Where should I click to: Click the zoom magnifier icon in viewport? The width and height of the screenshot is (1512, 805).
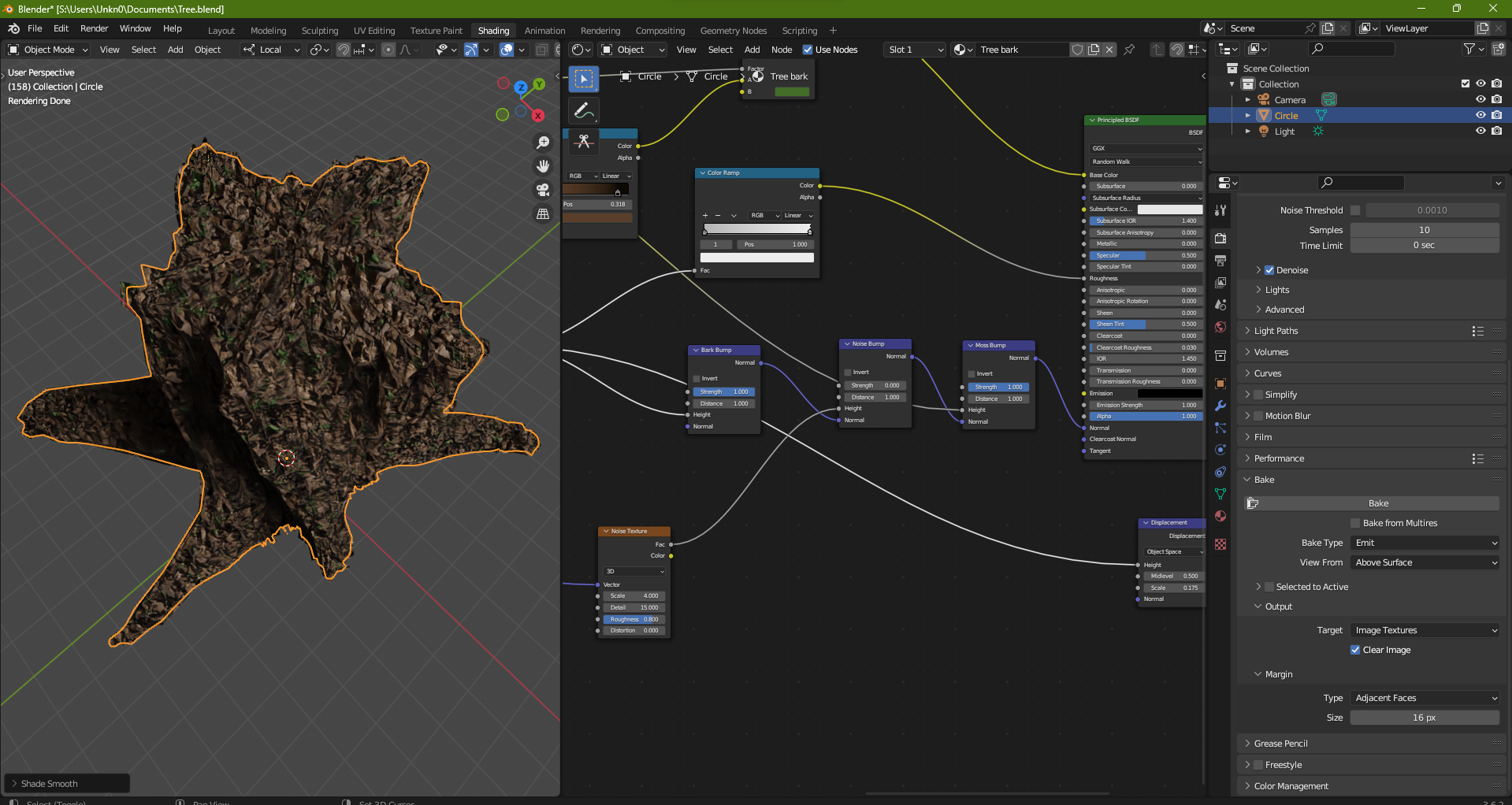(x=543, y=143)
